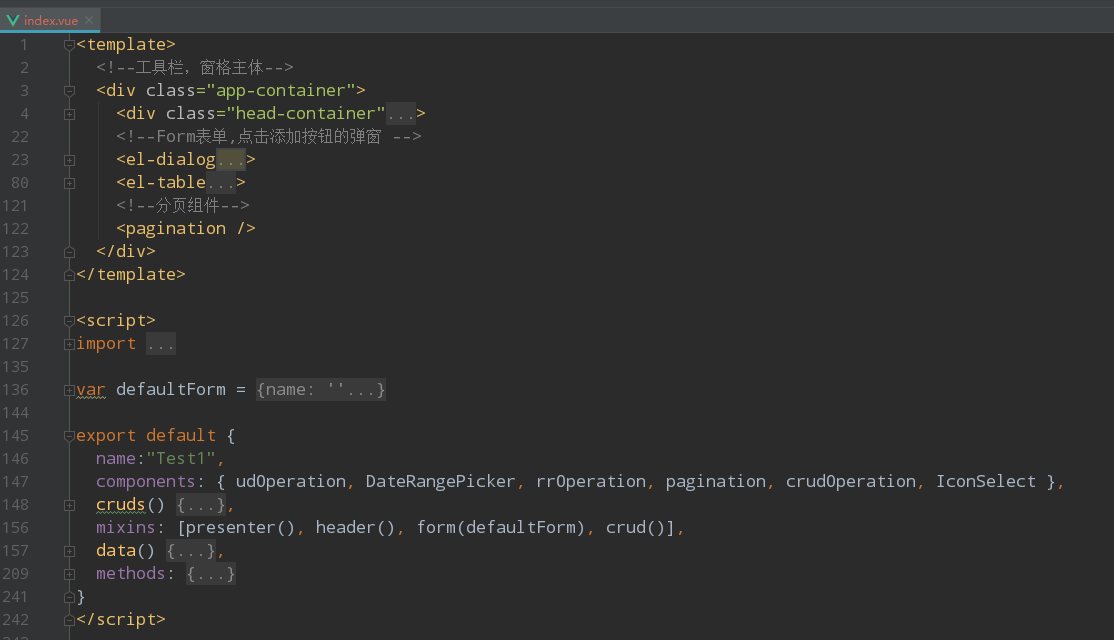Collapse the template tag fold on line 1
The image size is (1114, 640).
coord(69,45)
